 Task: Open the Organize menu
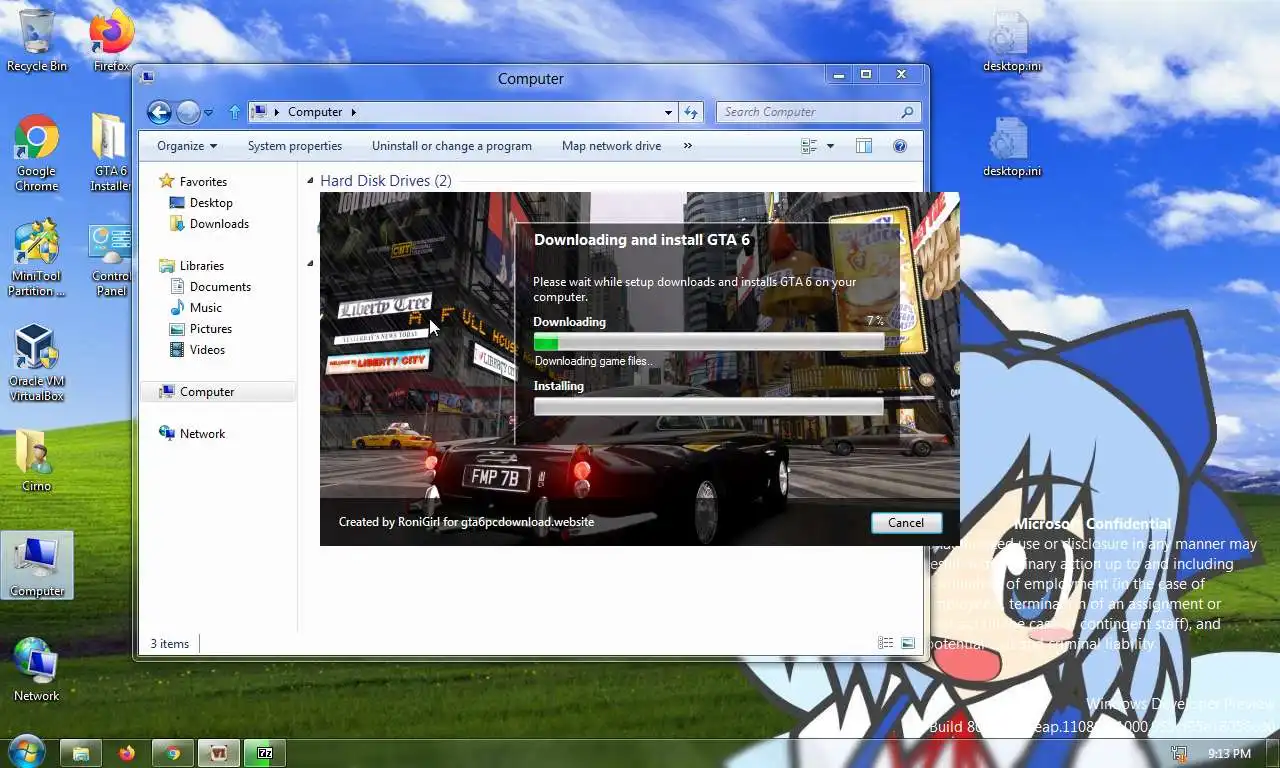point(187,146)
